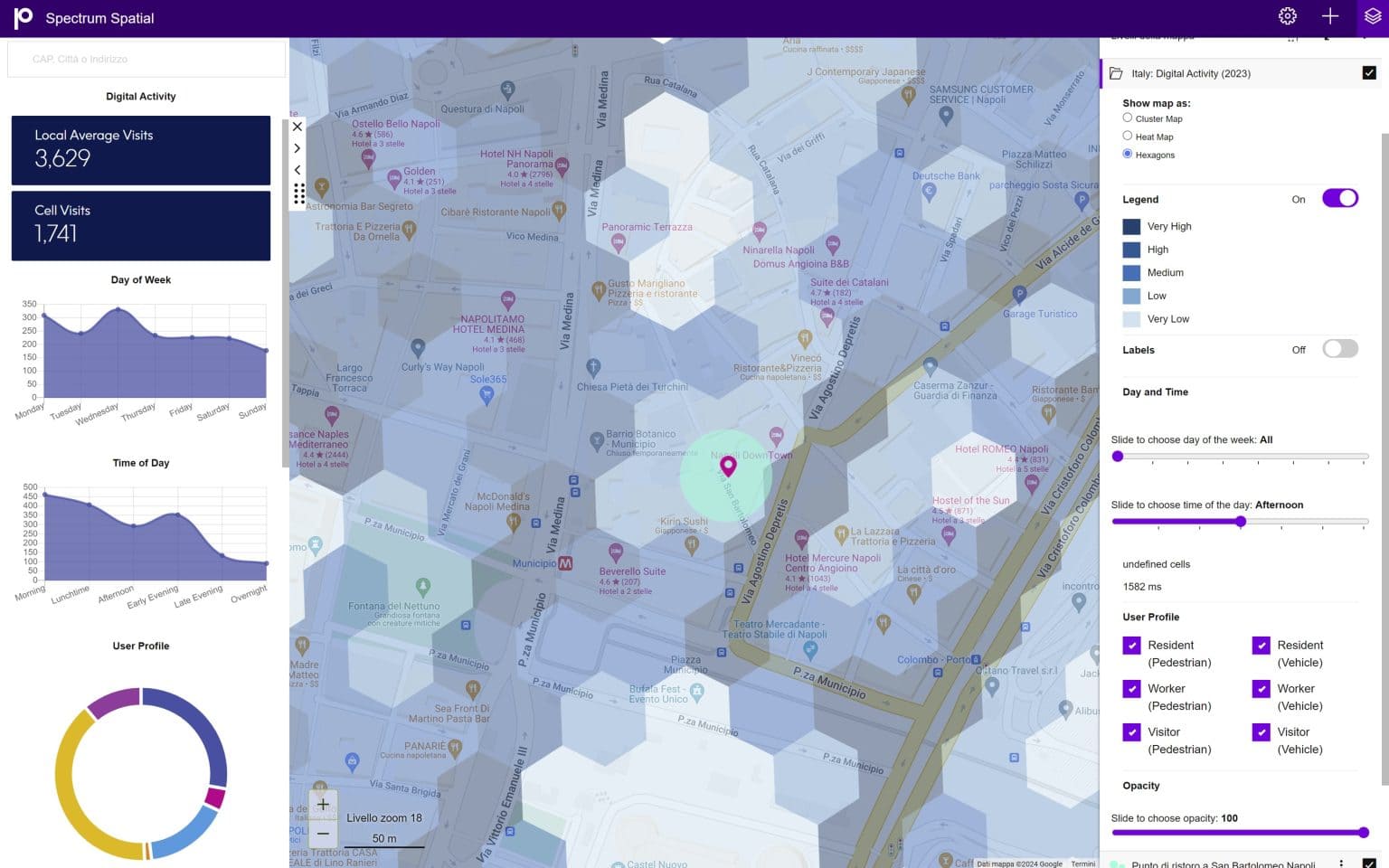Screen dimensions: 1389x868
Task: Click the opacity slider handle
Action: 1363,833
